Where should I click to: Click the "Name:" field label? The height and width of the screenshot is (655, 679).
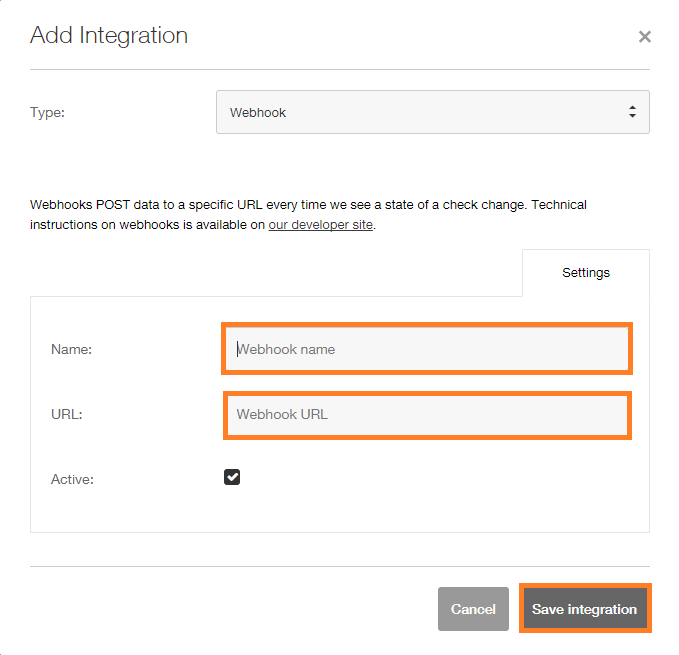[x=71, y=349]
